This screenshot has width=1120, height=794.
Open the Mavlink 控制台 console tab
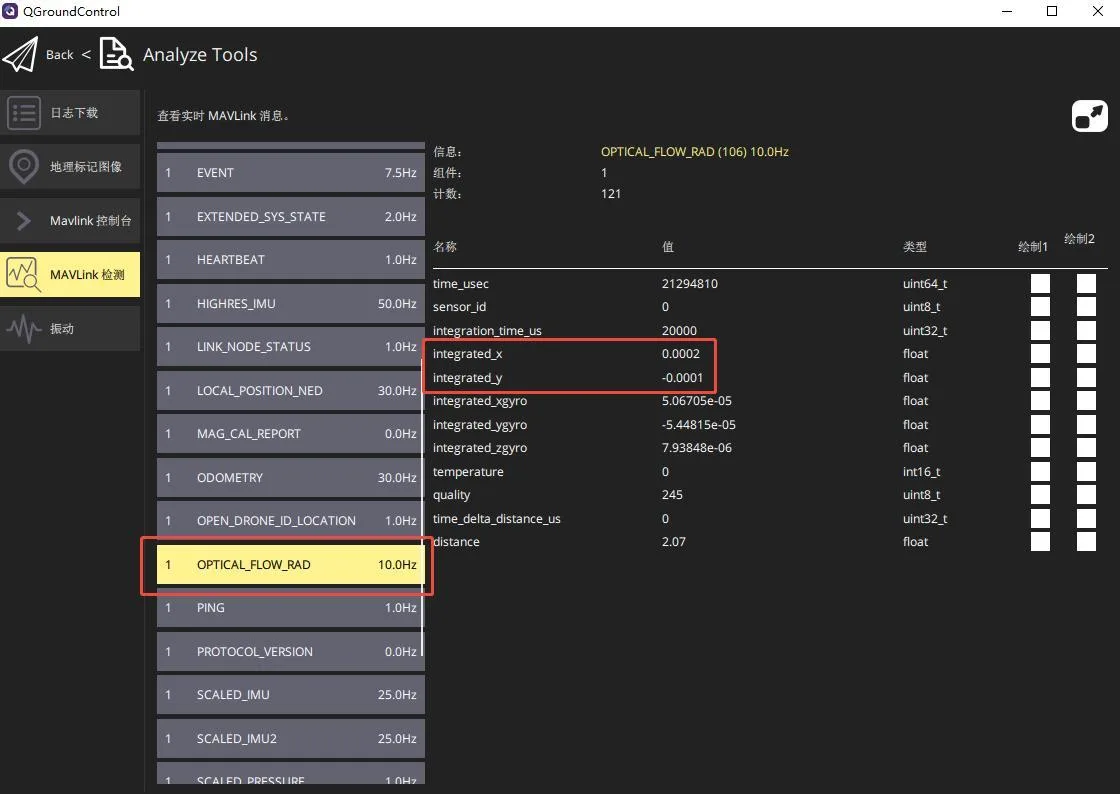[x=70, y=221]
